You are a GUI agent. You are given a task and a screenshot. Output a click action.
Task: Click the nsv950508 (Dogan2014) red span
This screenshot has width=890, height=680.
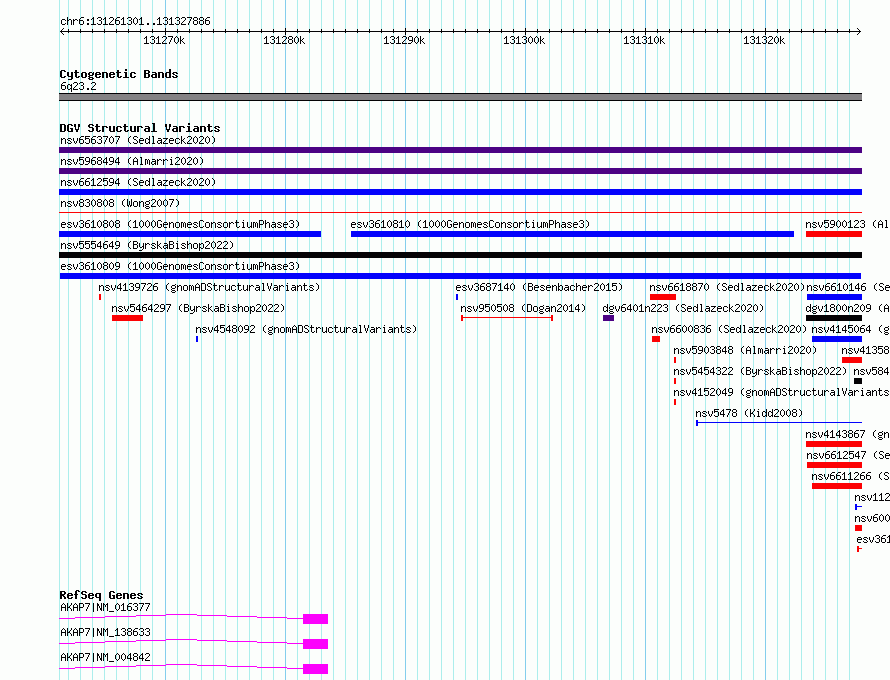tap(507, 318)
